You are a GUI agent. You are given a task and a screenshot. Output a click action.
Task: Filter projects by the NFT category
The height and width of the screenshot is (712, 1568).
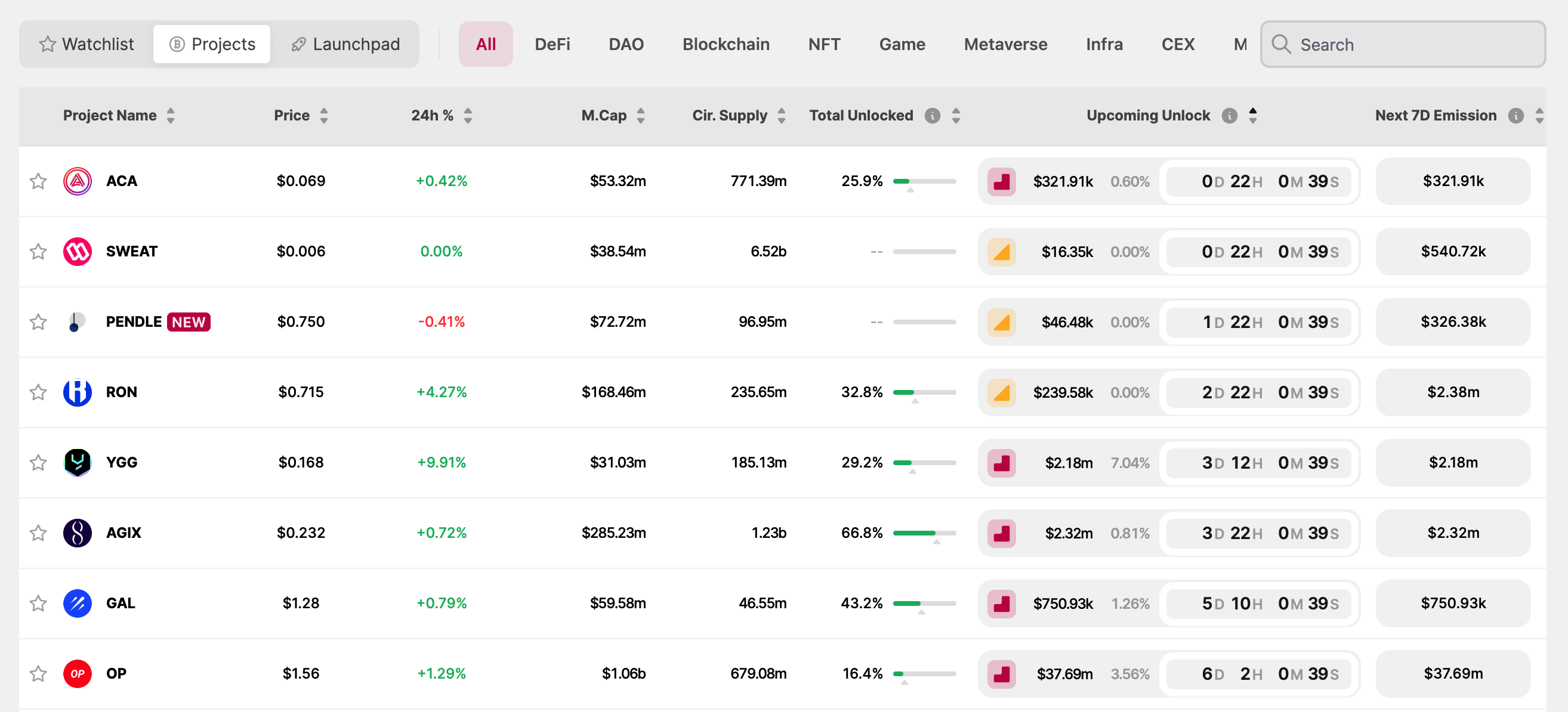[824, 44]
